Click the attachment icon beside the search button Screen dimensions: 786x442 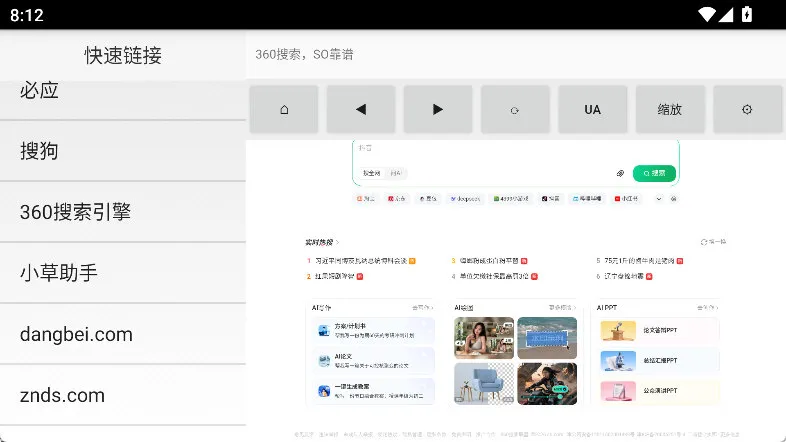tap(620, 173)
